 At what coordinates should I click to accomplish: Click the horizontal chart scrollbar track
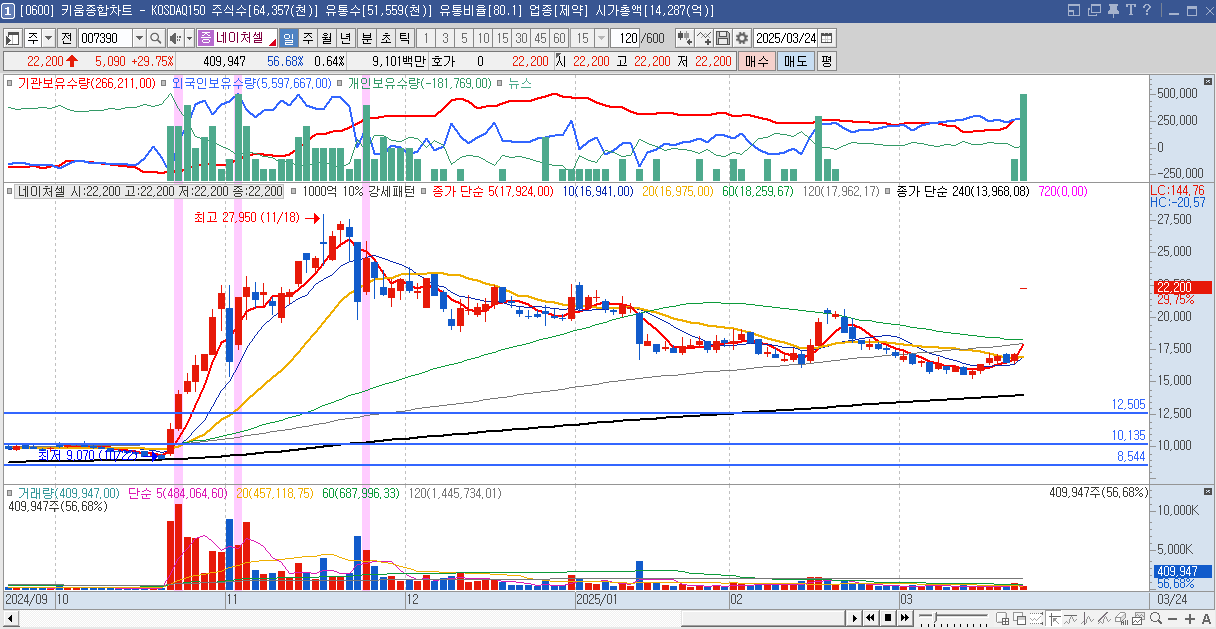[430, 618]
